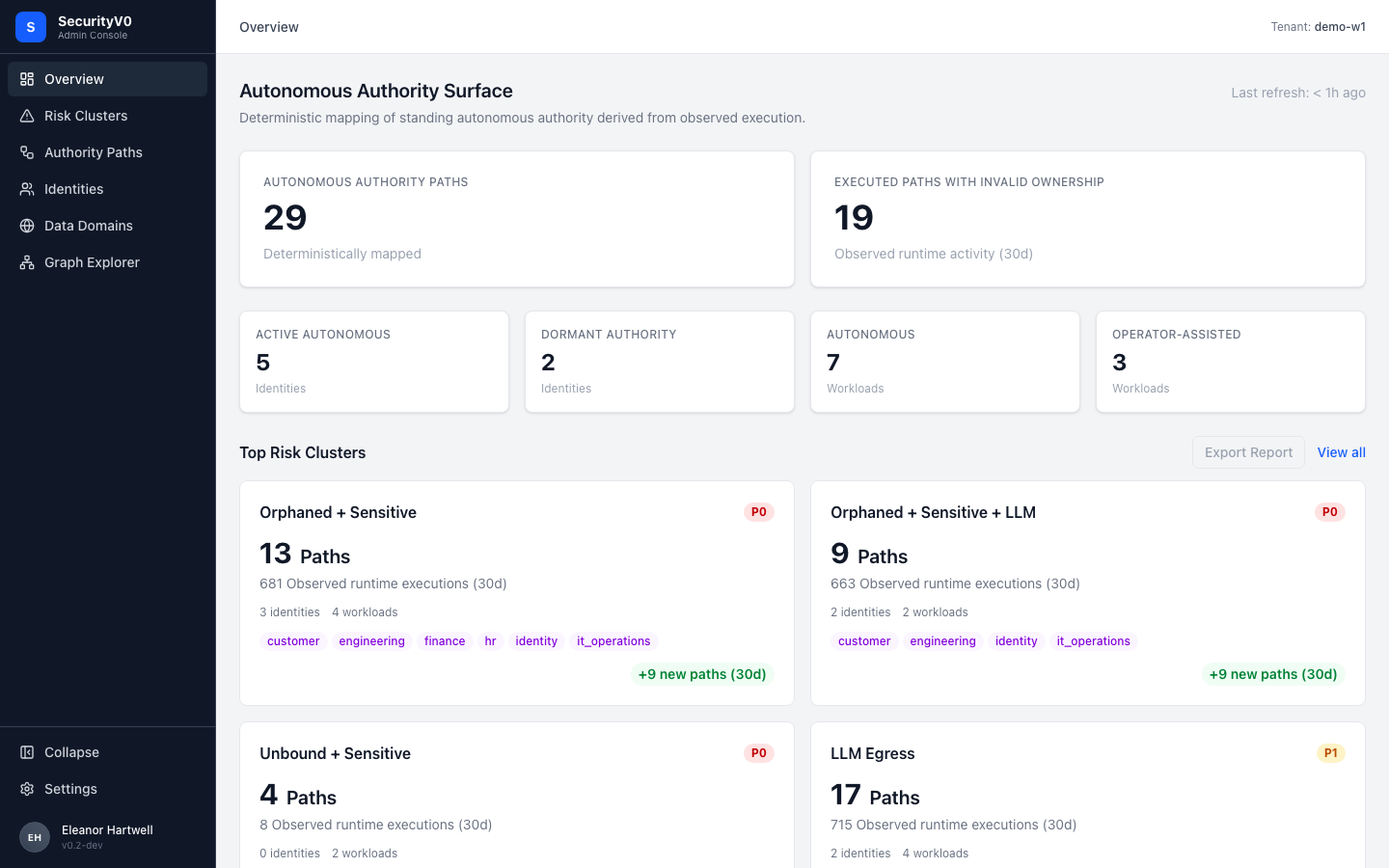The image size is (1389, 868).
Task: Click the Autonomous Authority Surface heading
Action: point(376,91)
